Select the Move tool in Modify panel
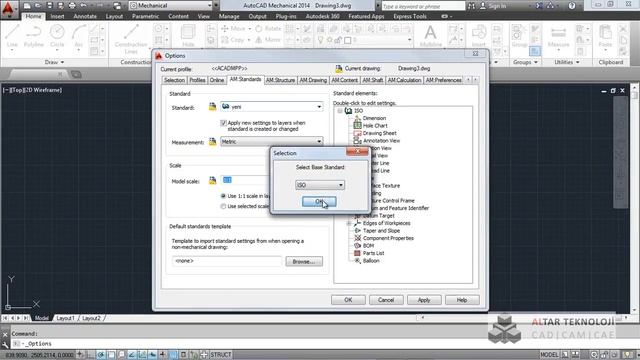Viewport: 640px width, 360px height. 233,29
